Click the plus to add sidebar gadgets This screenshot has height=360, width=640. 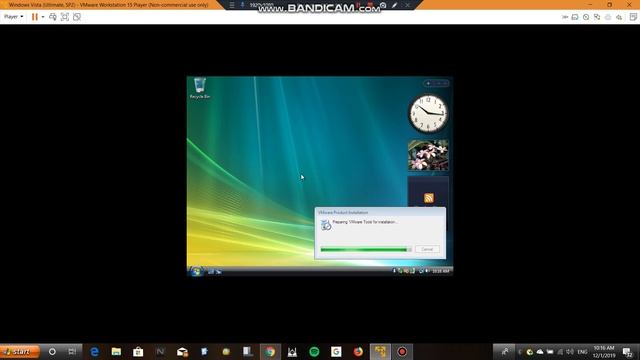coord(428,83)
